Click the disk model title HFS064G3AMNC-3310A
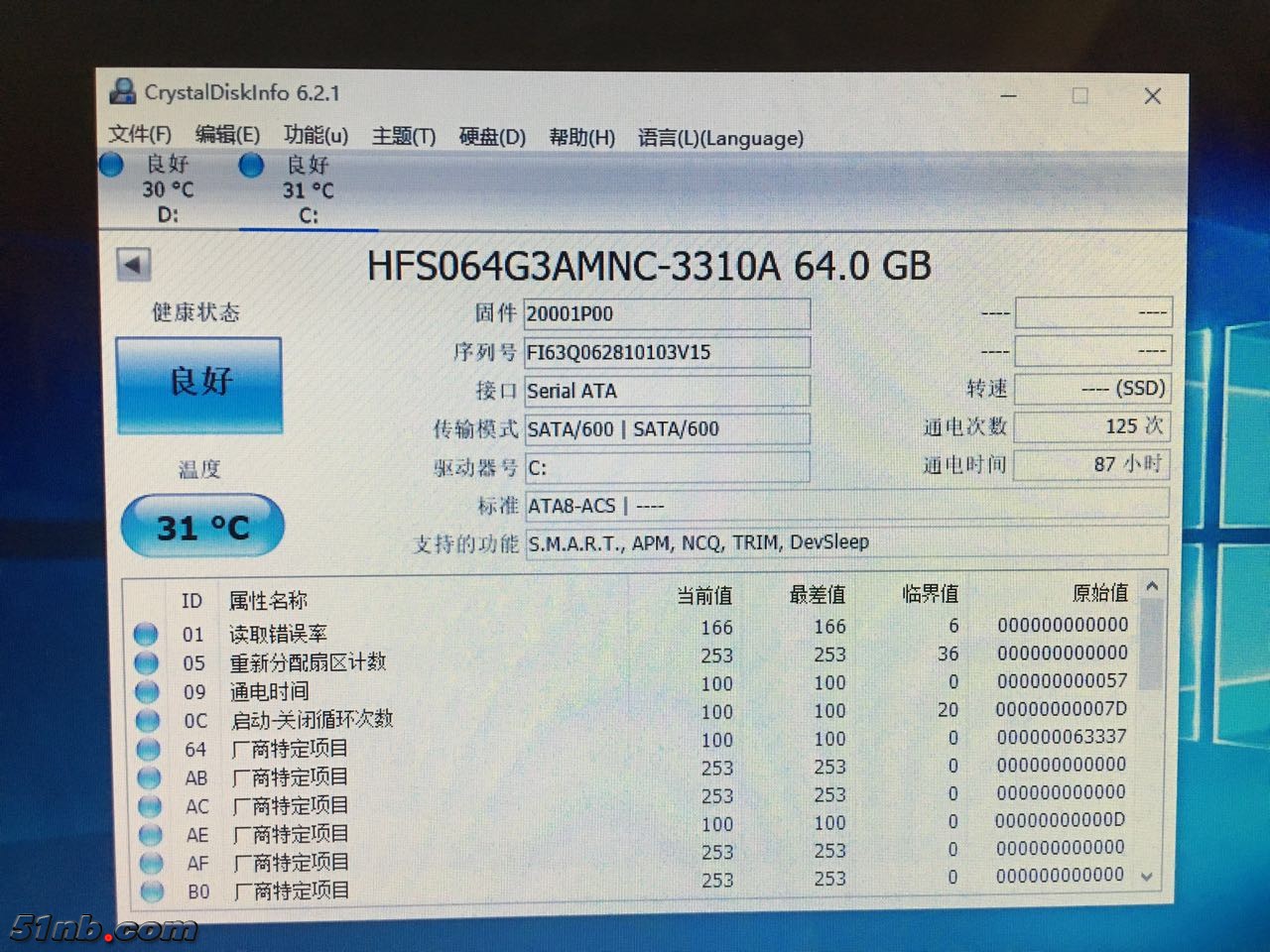 [x=573, y=266]
